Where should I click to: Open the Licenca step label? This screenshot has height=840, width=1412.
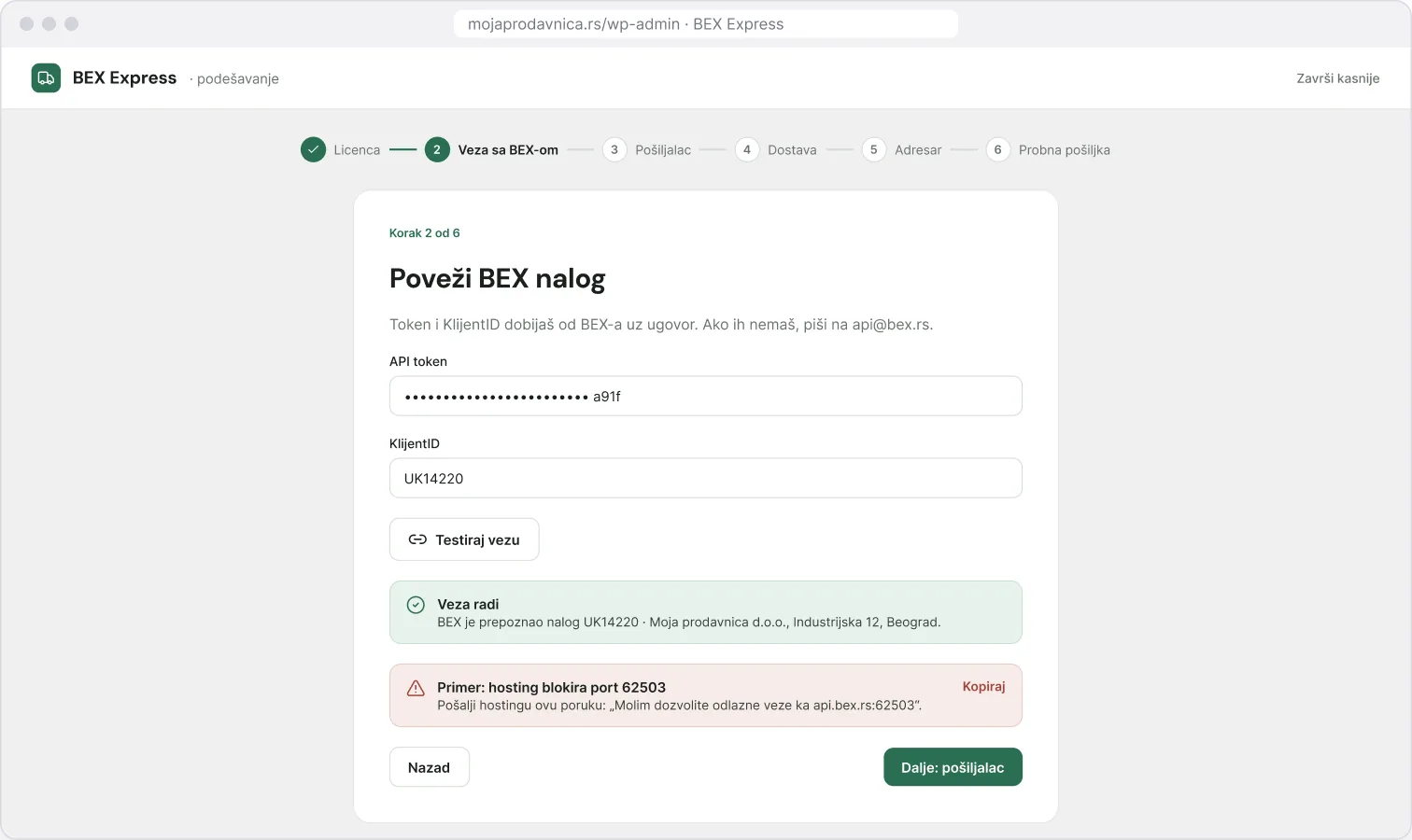[x=357, y=150]
